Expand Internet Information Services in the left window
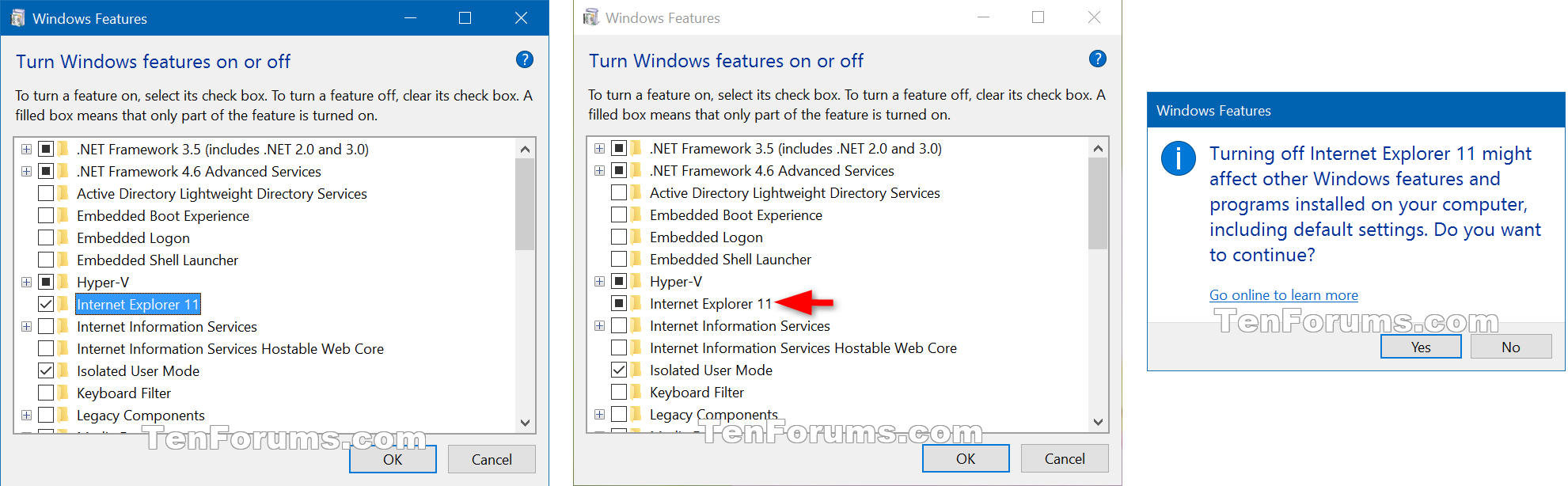The width and height of the screenshot is (1568, 486). coord(26,326)
